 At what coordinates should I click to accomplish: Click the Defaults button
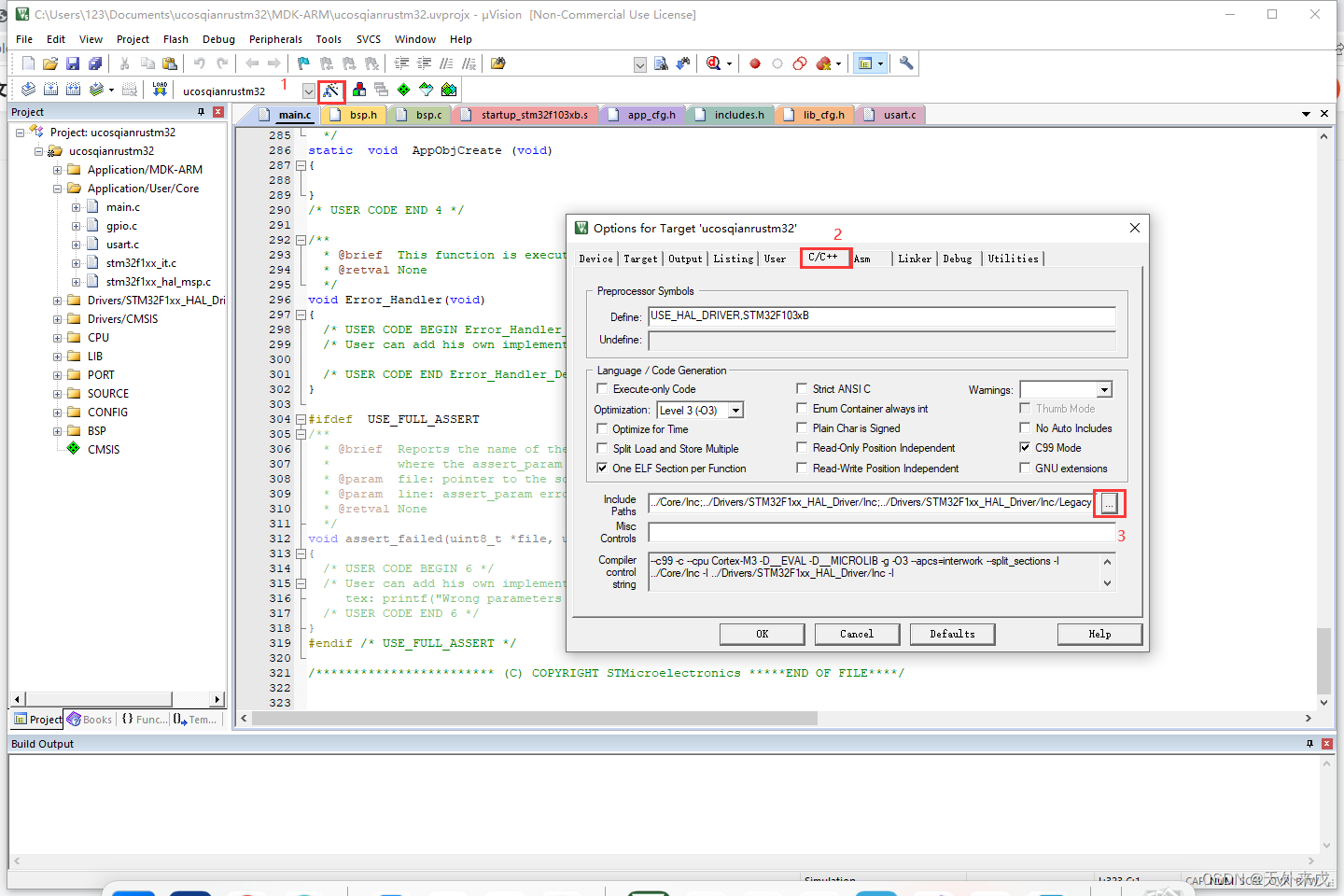(x=952, y=634)
